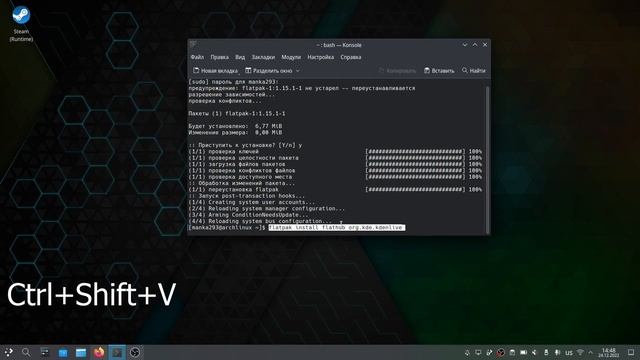This screenshot has height=360, width=640.
Task: Close the Konsole window
Action: [x=485, y=44]
